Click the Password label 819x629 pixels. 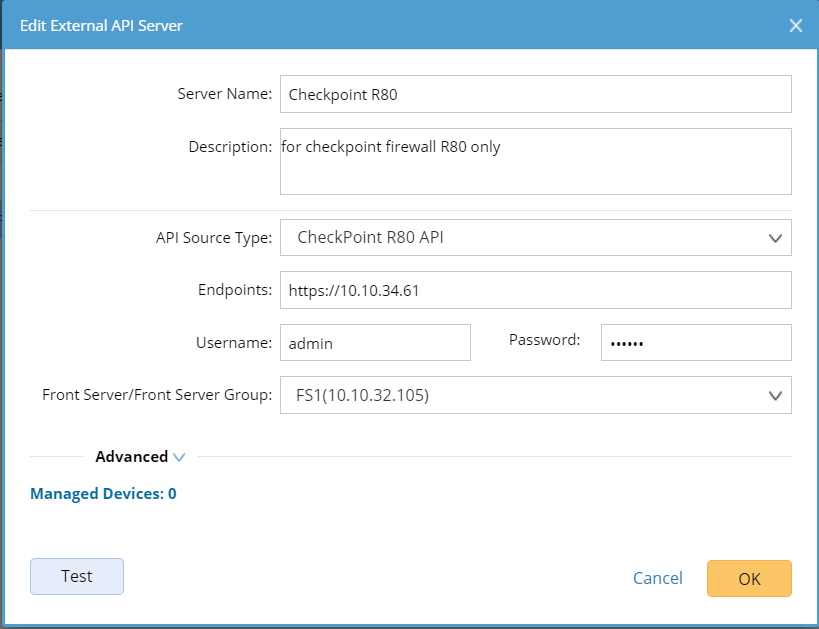point(544,340)
